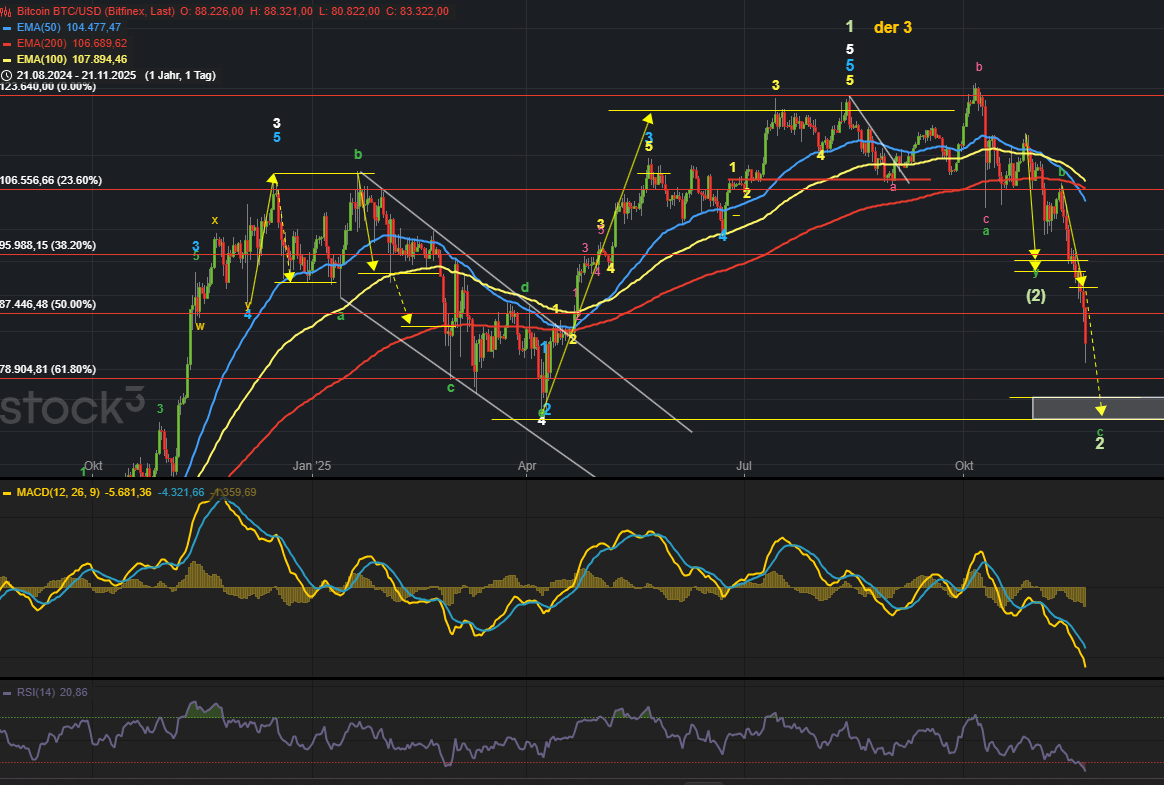Viewport: 1164px width, 785px height.
Task: Select the orange "der 3" wave annotation
Action: point(892,28)
